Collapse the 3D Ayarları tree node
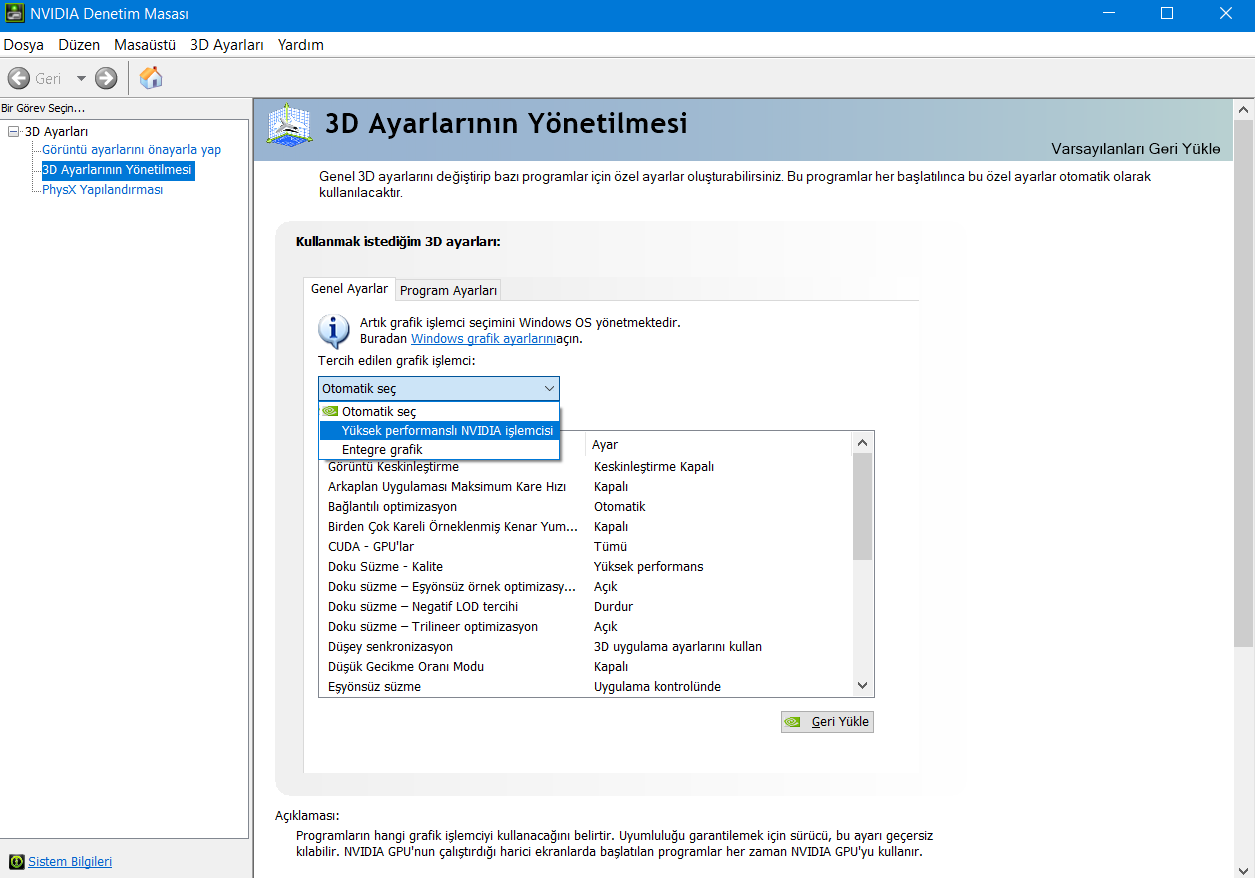Screen dimensions: 1255x878 click(12, 131)
